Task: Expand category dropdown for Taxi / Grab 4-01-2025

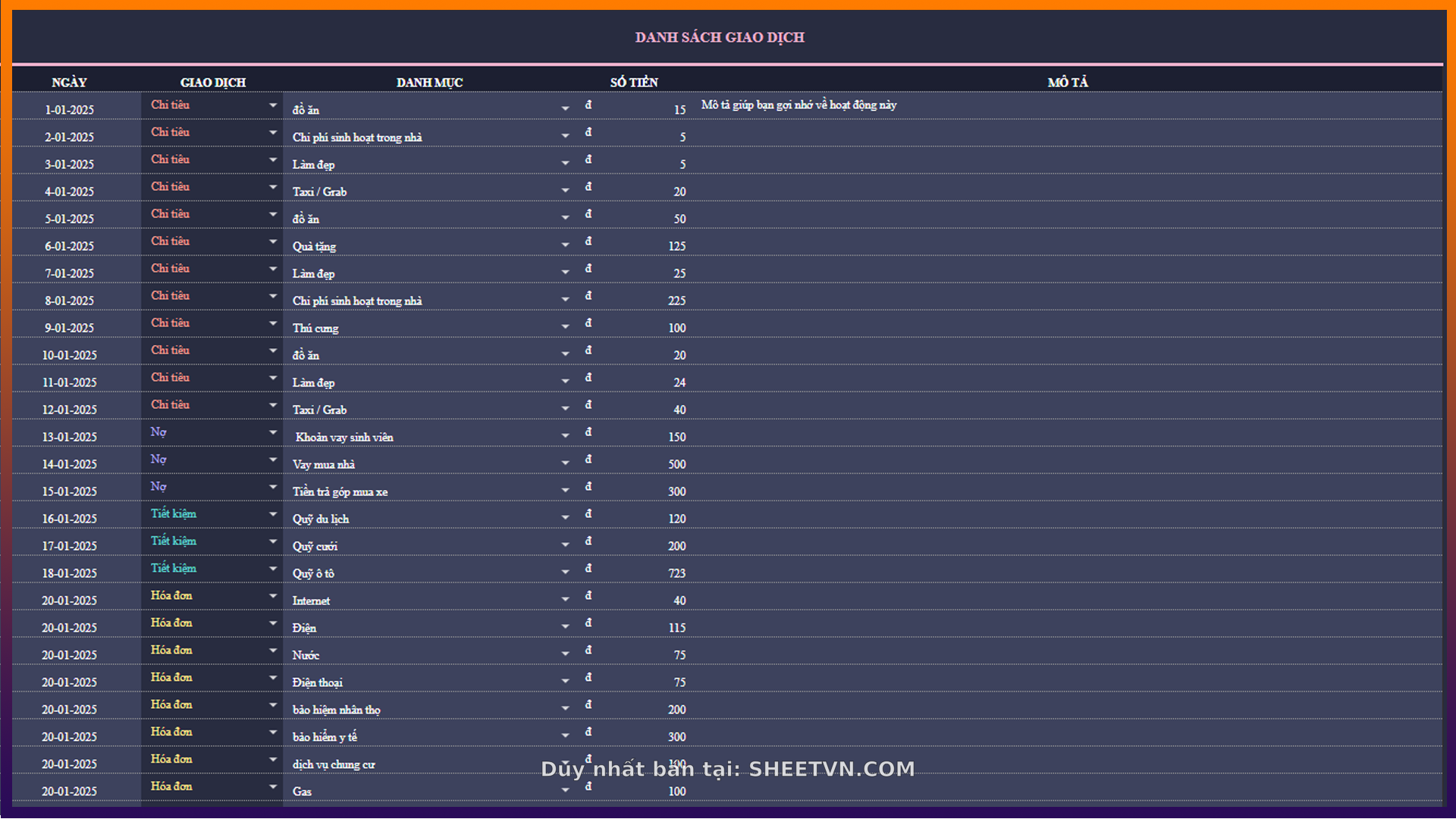Action: point(565,191)
